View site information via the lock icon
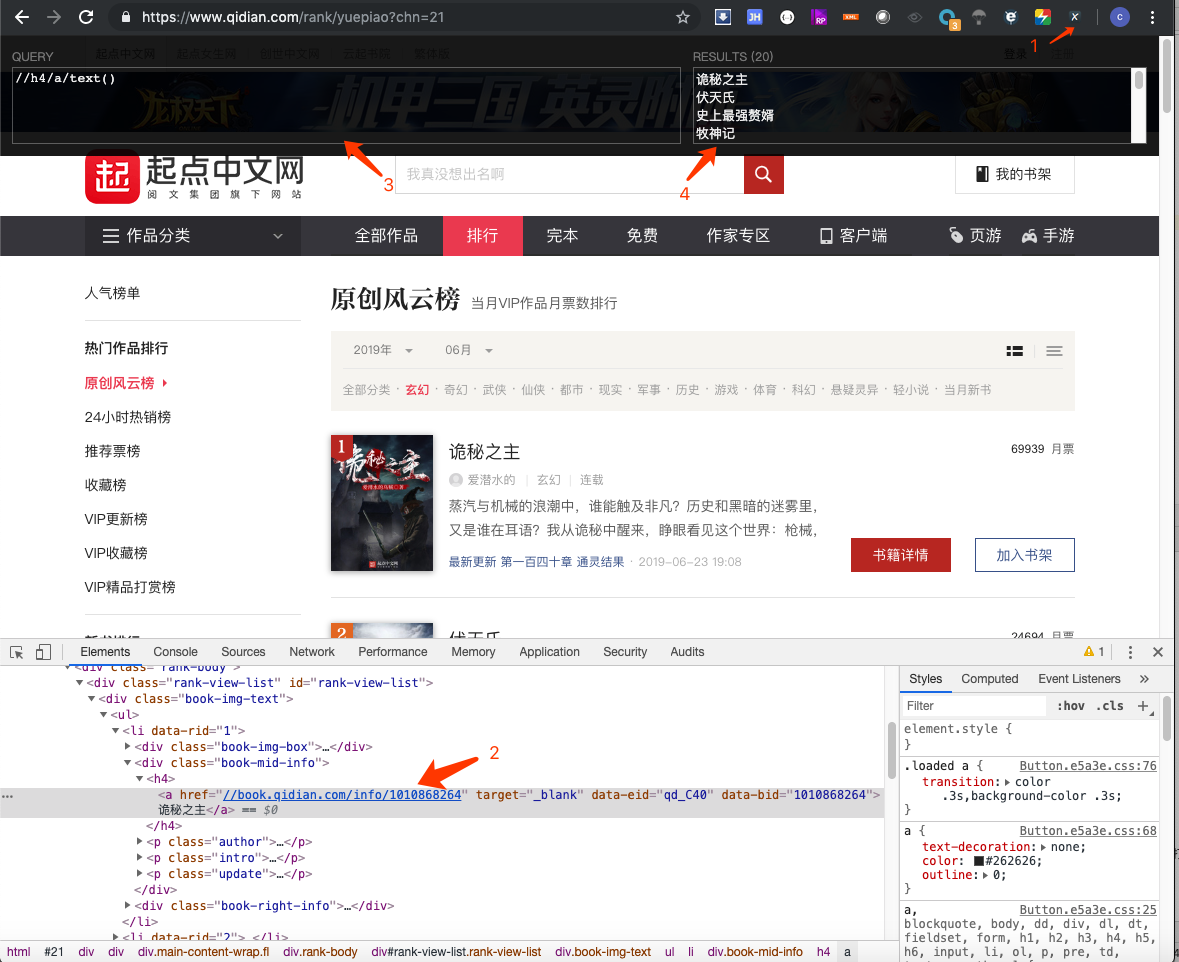The width and height of the screenshot is (1179, 962). pyautogui.click(x=126, y=17)
